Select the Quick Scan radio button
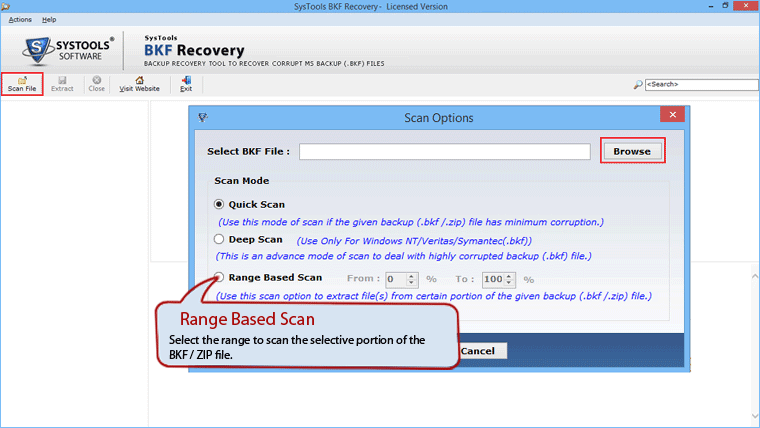 point(219,204)
